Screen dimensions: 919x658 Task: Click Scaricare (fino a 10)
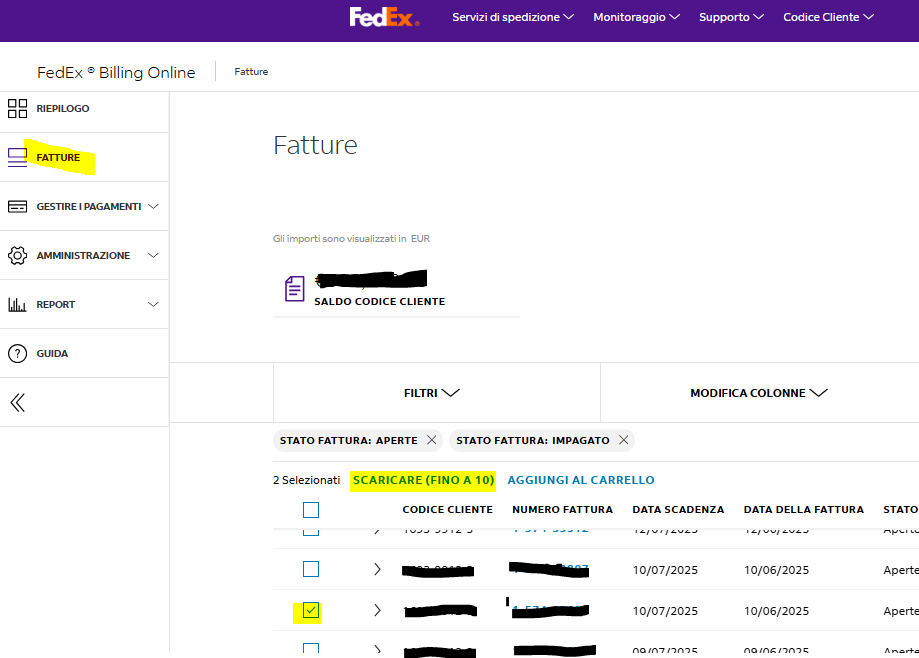pyautogui.click(x=423, y=480)
